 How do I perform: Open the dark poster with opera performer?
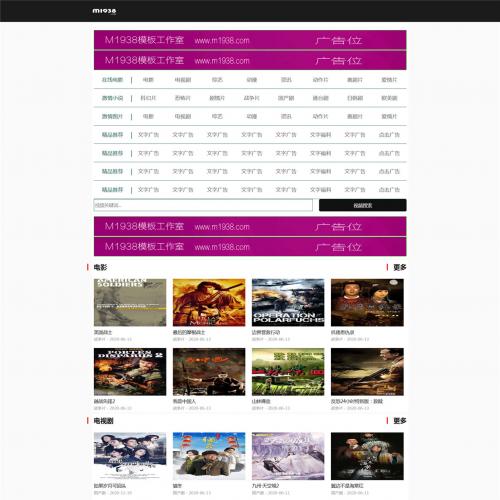tap(367, 456)
